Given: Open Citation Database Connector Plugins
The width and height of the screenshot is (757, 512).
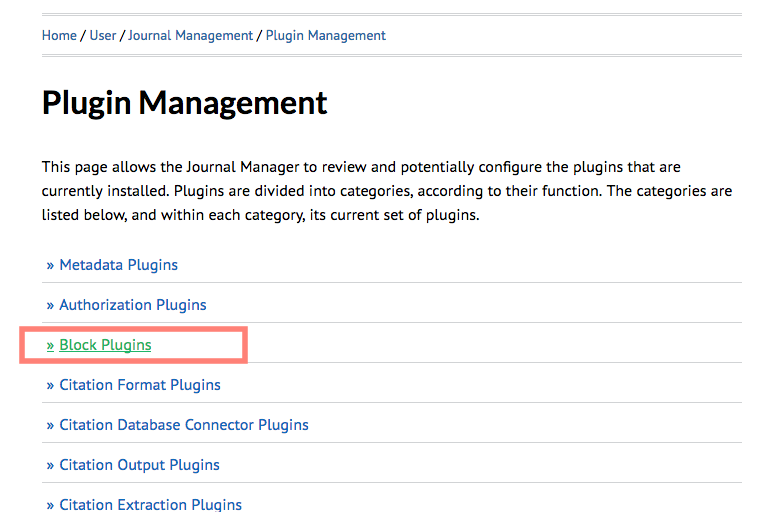Looking at the screenshot, I should tap(184, 425).
